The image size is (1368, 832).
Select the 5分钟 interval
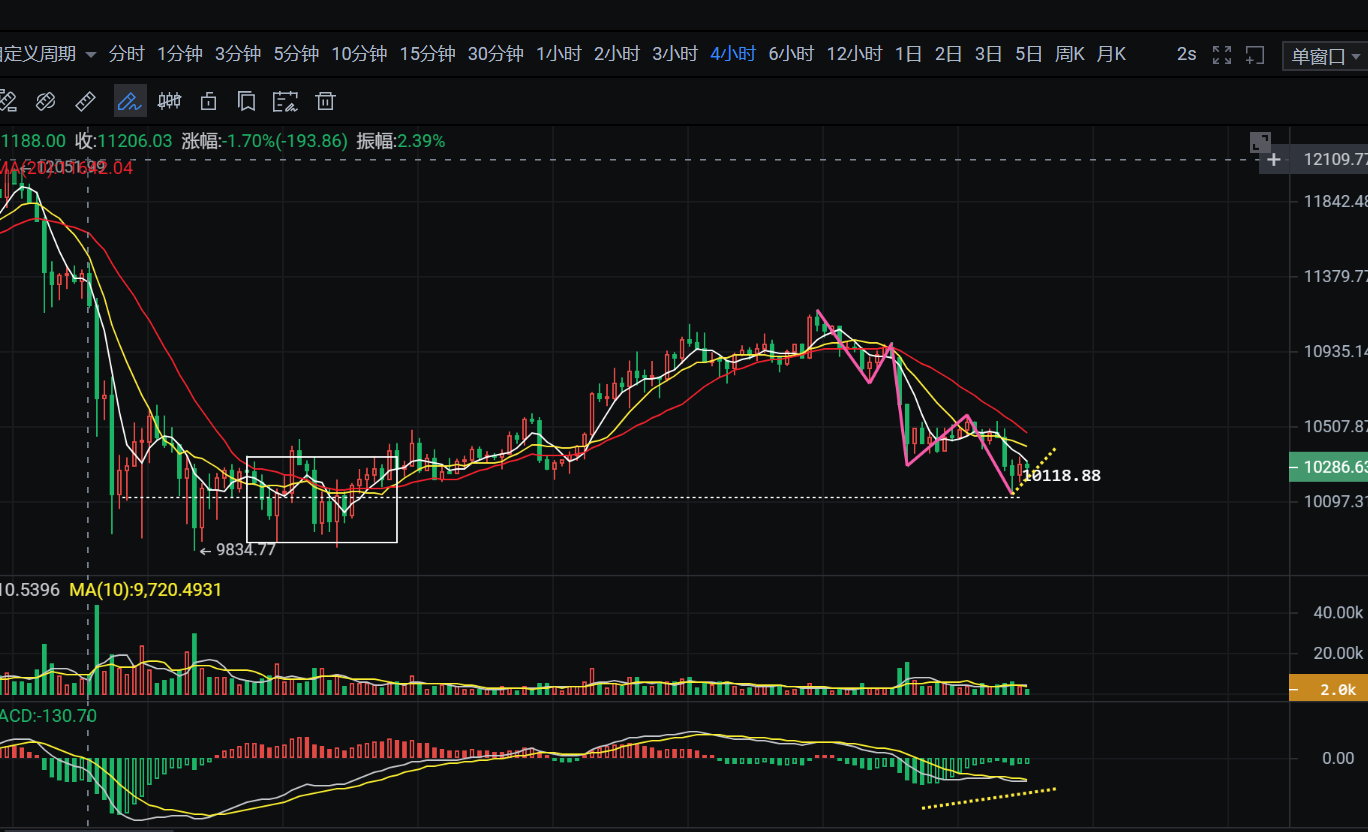point(296,54)
